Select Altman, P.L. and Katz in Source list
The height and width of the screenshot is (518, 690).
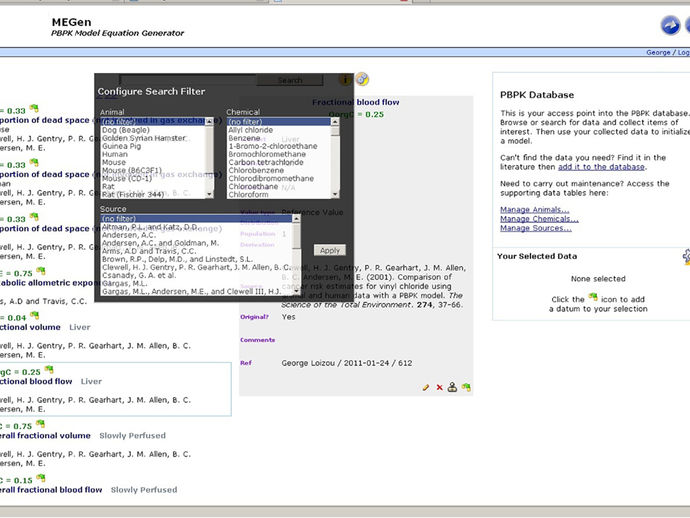196,227
